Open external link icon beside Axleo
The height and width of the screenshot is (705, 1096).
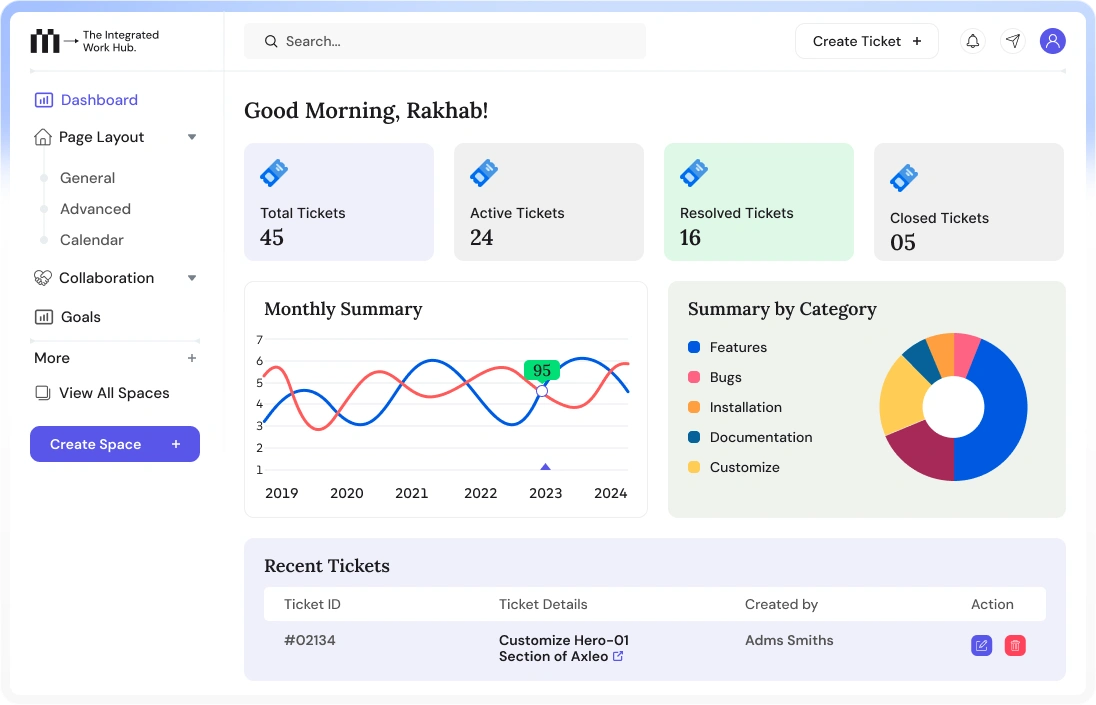pos(618,656)
